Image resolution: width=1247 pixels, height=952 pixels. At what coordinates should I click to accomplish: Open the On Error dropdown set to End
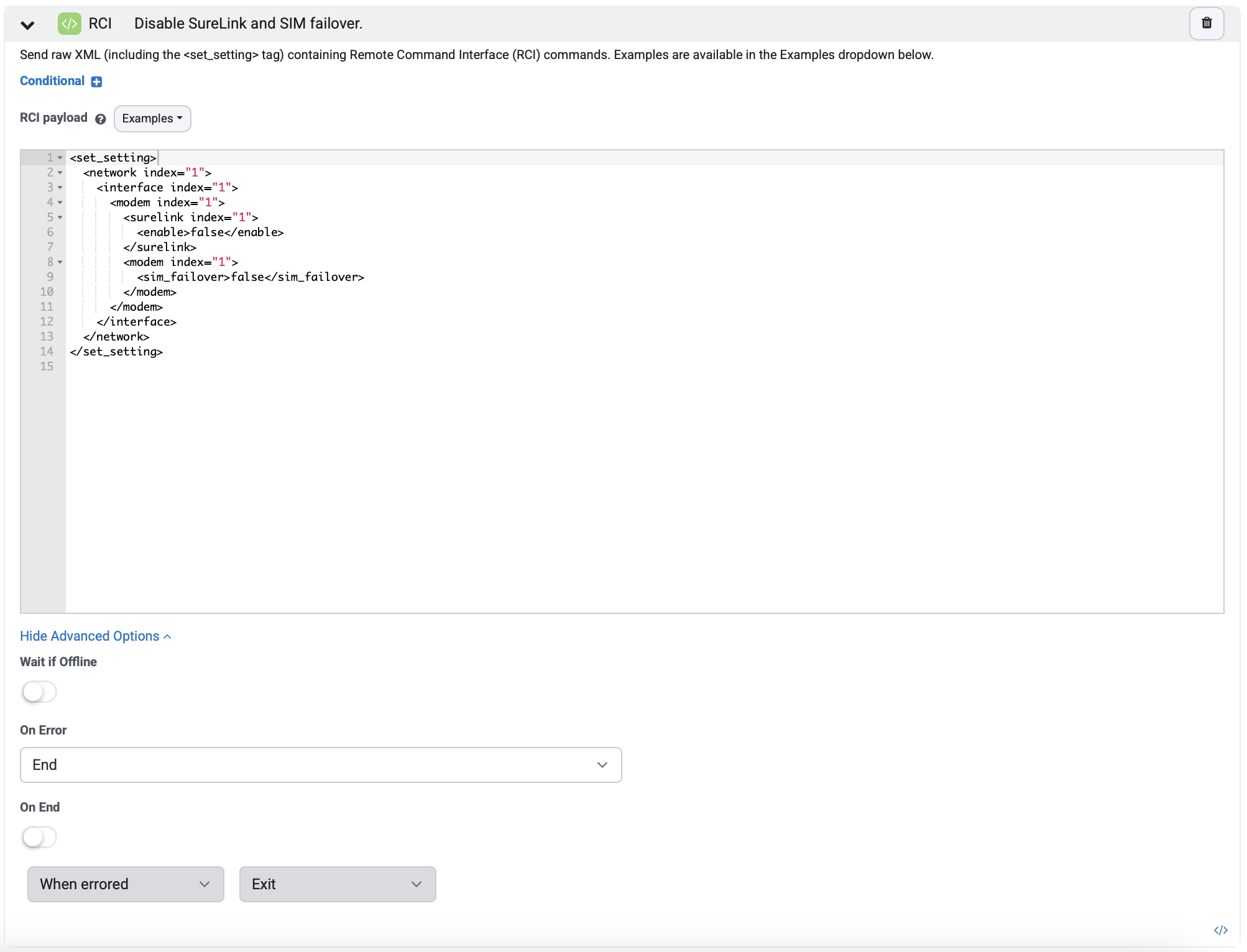pyautogui.click(x=321, y=764)
